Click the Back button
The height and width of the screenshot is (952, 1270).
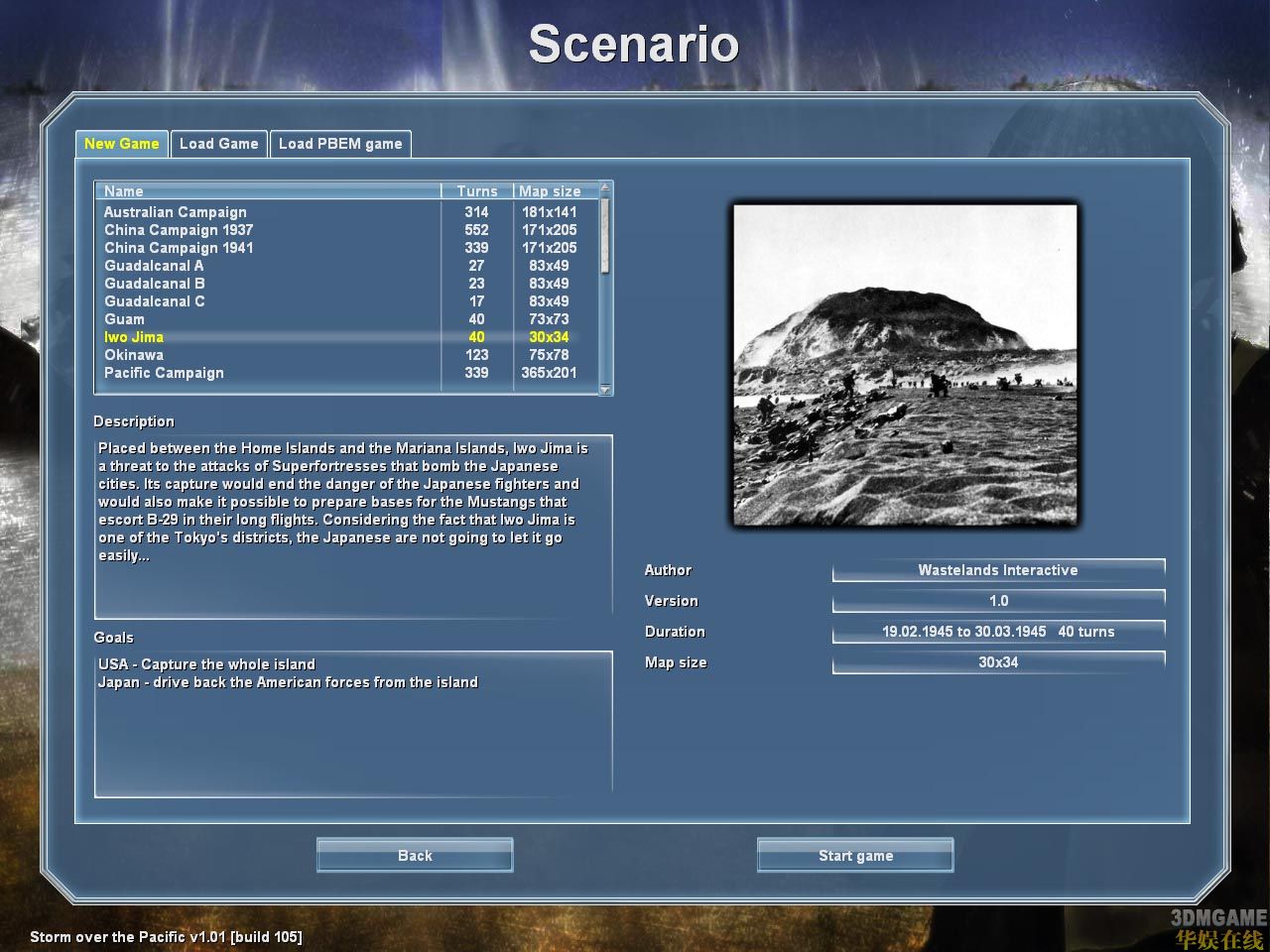click(415, 856)
